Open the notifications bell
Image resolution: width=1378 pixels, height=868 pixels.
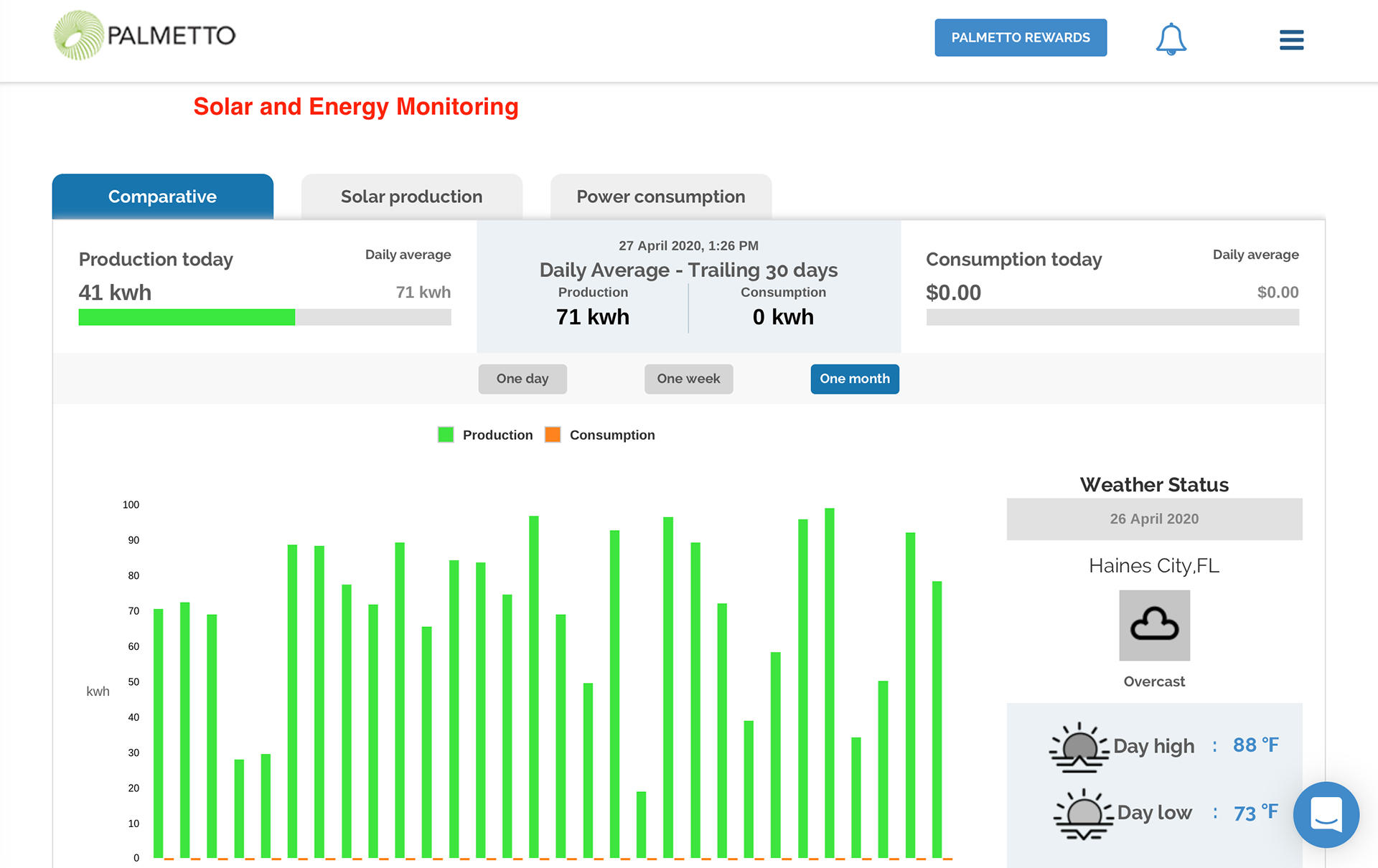coord(1171,39)
